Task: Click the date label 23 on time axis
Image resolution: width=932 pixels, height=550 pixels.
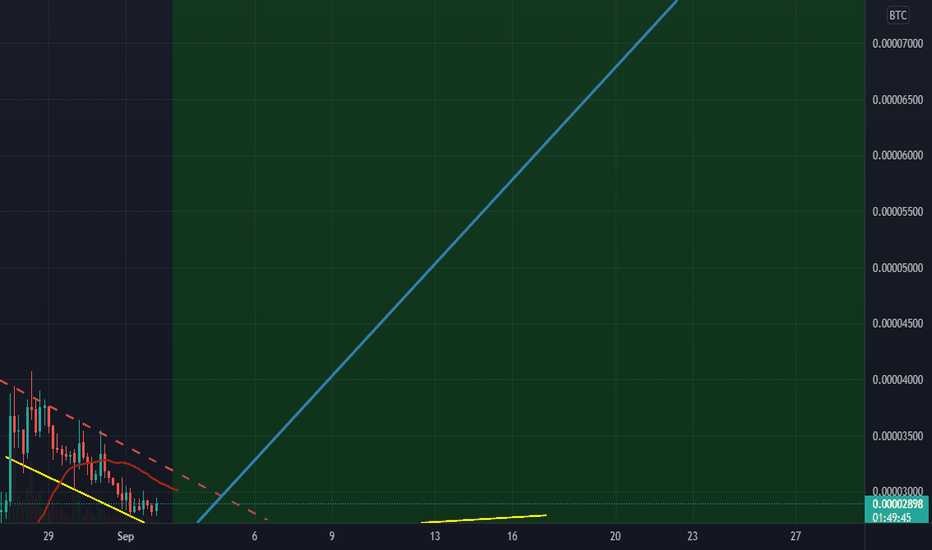Action: coord(692,536)
